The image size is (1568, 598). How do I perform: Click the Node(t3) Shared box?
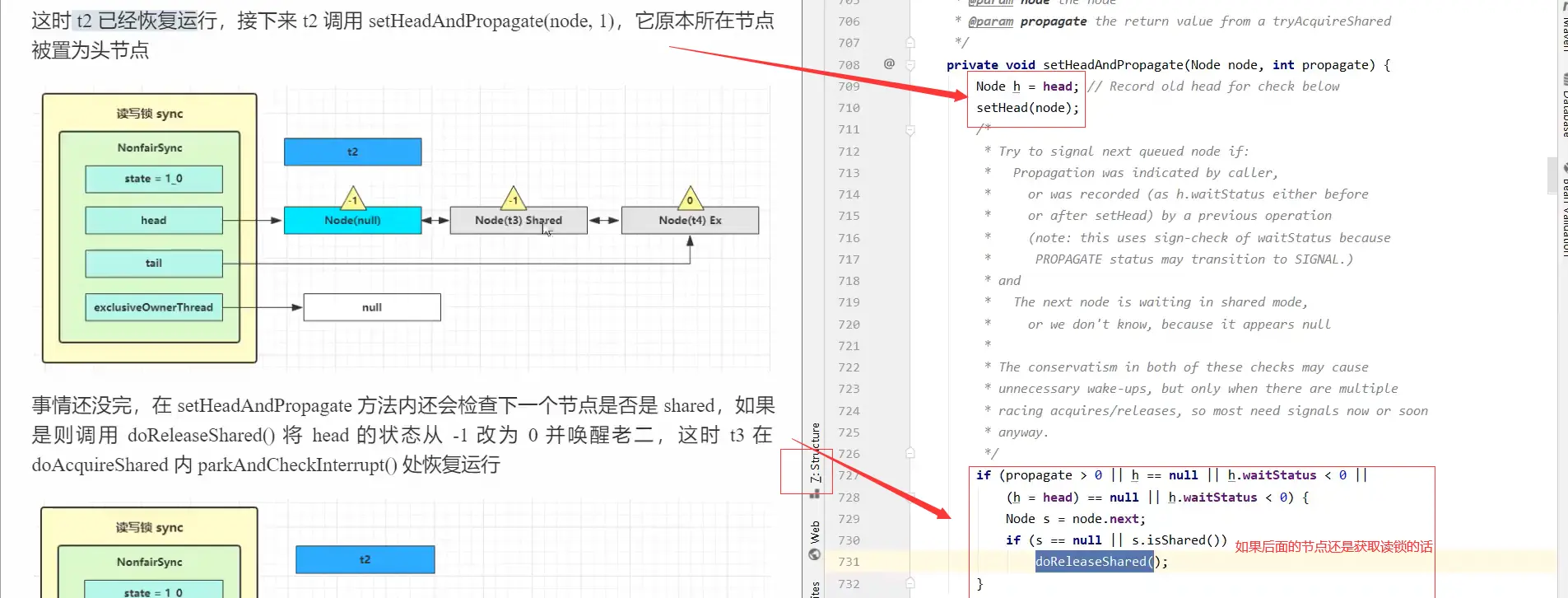point(519,220)
